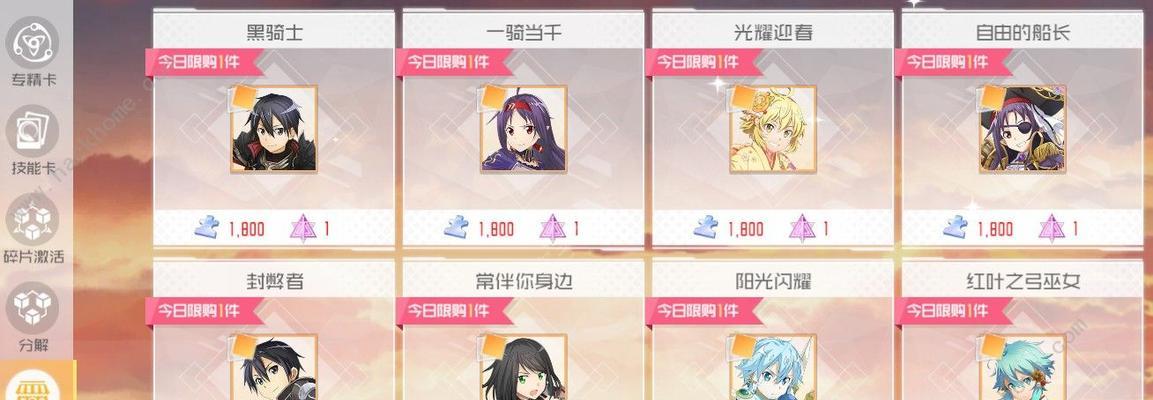This screenshot has height=400, width=1153.
Task: Select the 分解 sidebar icon
Action: pos(32,307)
